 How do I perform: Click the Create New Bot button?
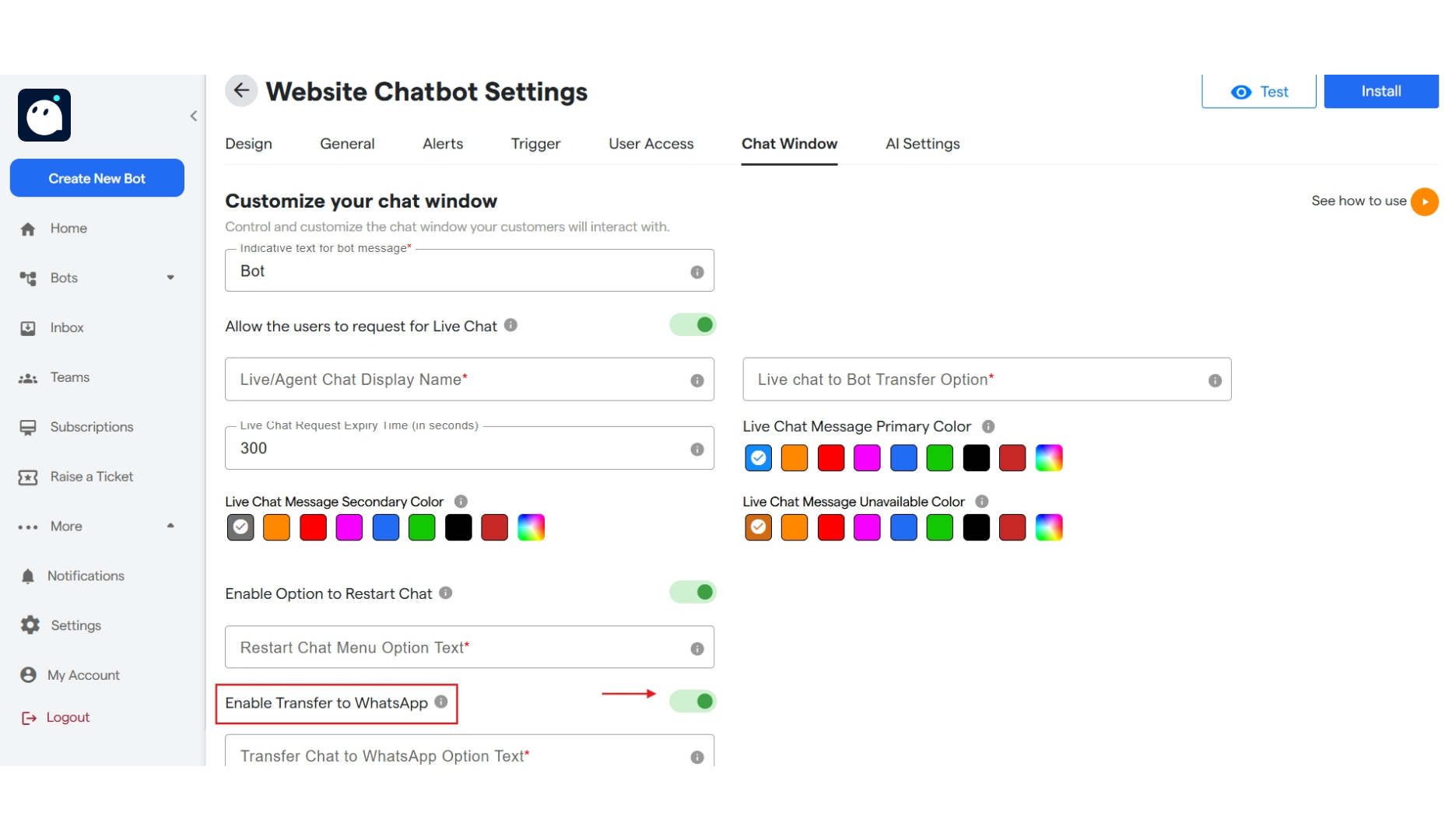[x=96, y=178]
